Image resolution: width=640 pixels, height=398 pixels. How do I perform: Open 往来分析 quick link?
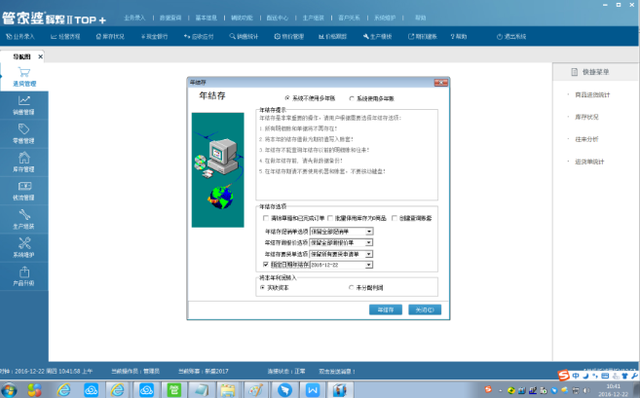[587, 139]
